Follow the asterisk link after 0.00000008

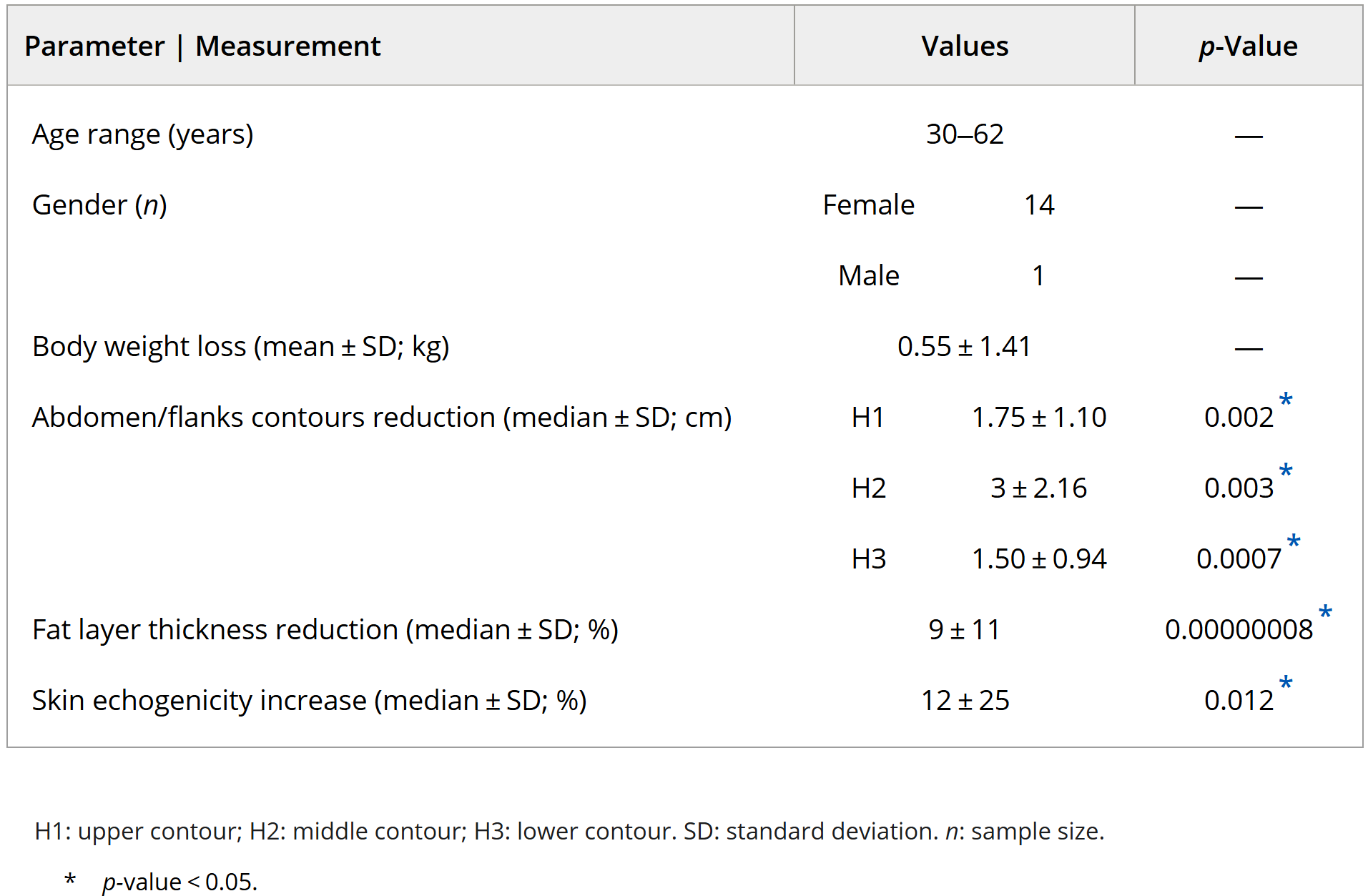tap(1324, 613)
